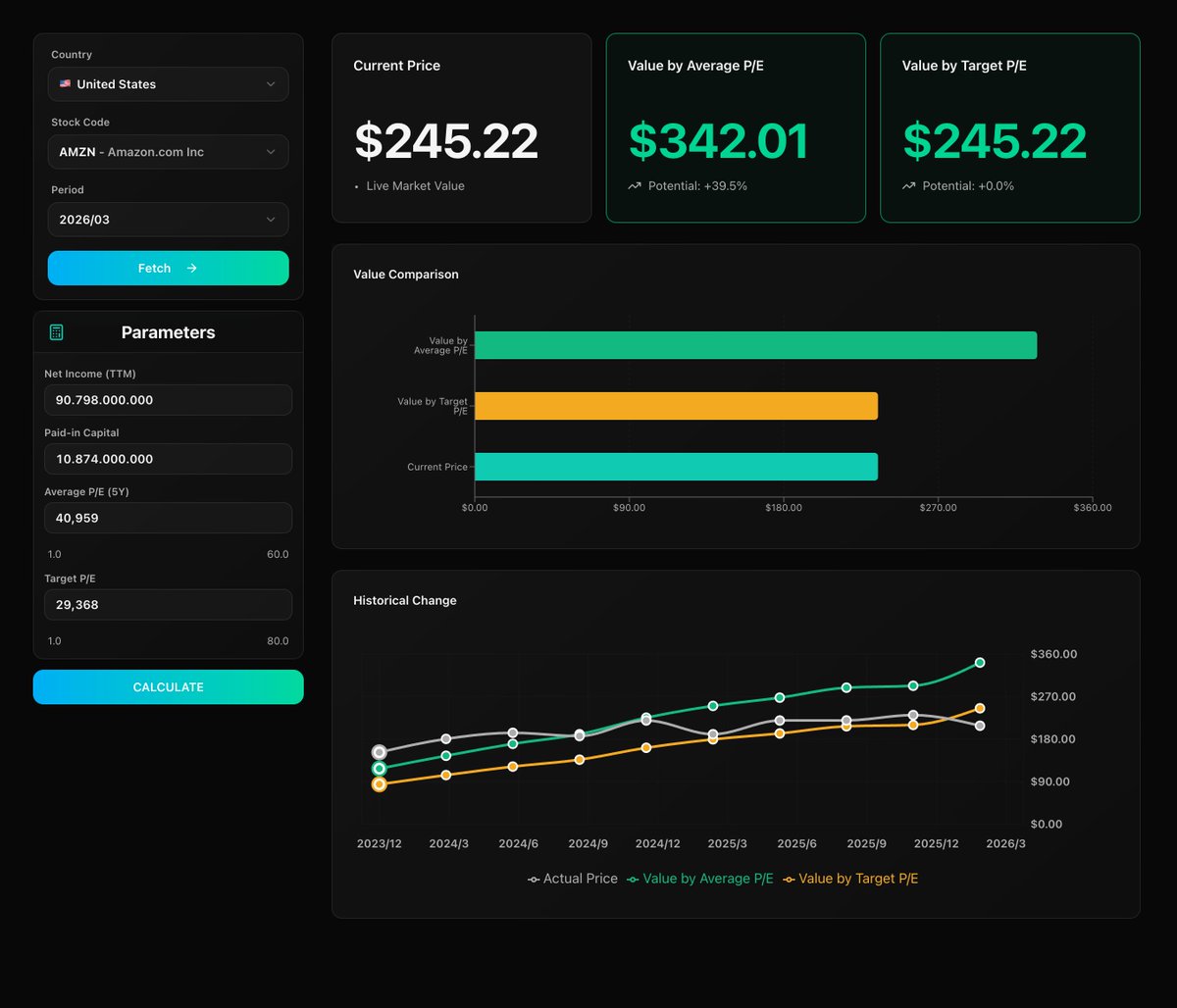
Task: Click the $180.00 tick on the bar chart axis
Action: tap(784, 508)
